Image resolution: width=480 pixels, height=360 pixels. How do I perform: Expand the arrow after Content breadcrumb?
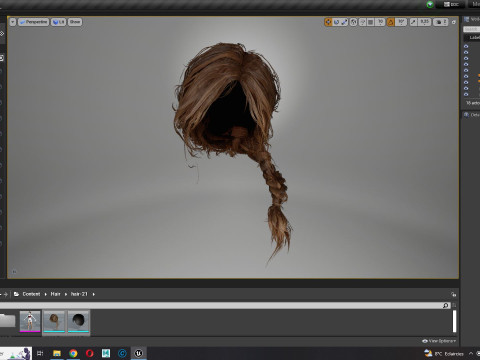pos(46,294)
